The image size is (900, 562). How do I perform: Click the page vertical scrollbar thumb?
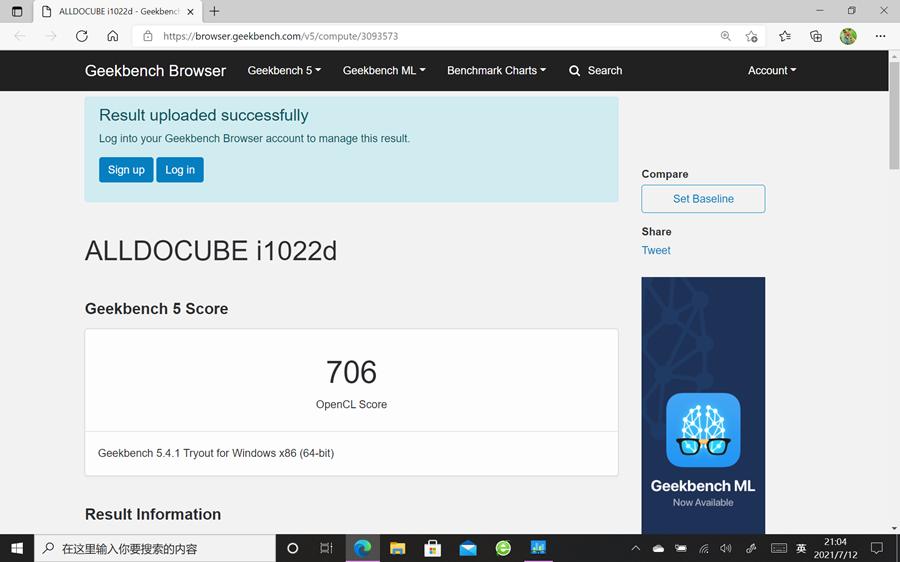tap(894, 115)
